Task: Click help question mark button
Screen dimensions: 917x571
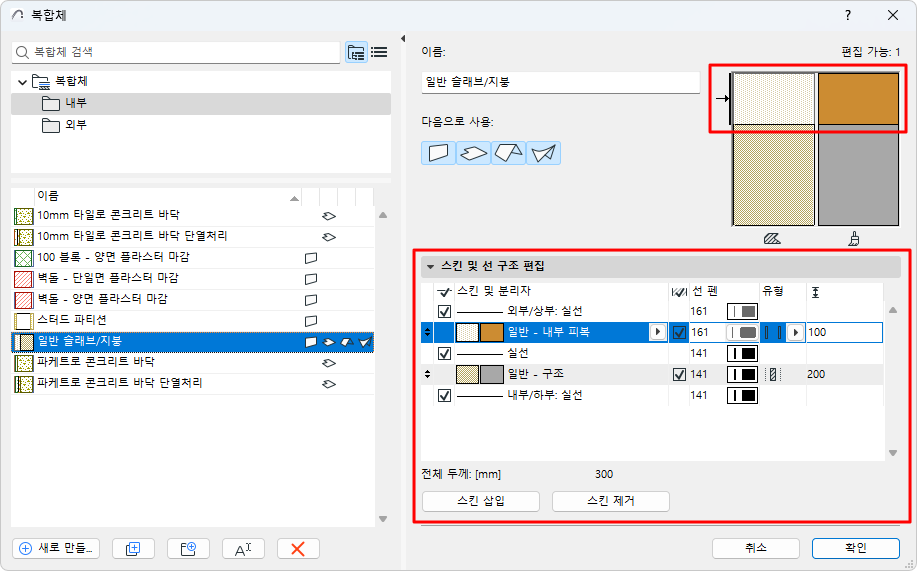Action: pos(848,15)
